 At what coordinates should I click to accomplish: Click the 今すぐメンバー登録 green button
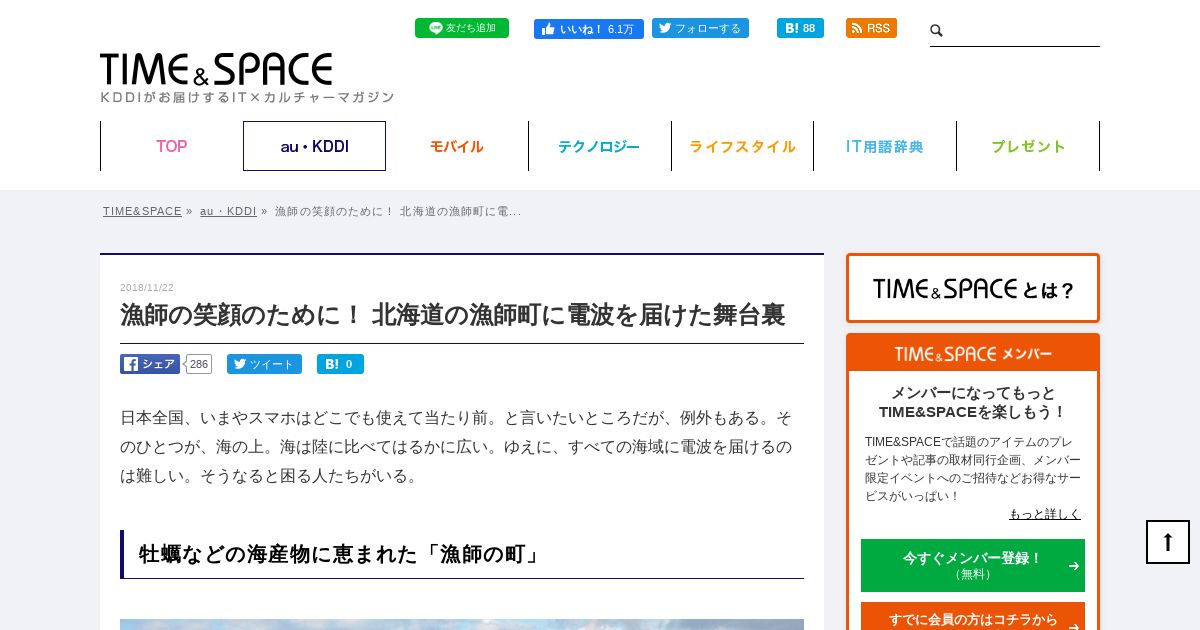[x=973, y=565]
